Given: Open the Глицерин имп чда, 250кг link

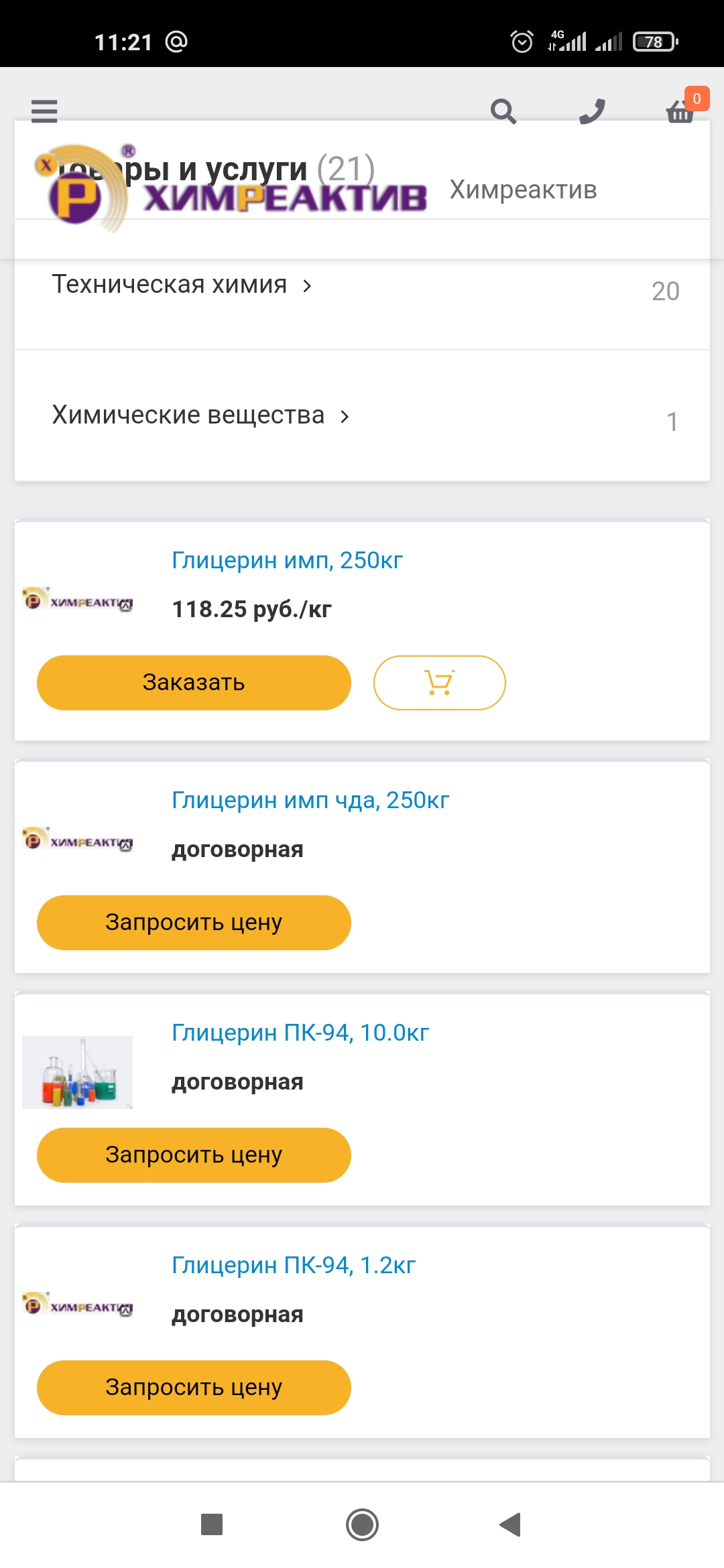Looking at the screenshot, I should click(x=310, y=800).
